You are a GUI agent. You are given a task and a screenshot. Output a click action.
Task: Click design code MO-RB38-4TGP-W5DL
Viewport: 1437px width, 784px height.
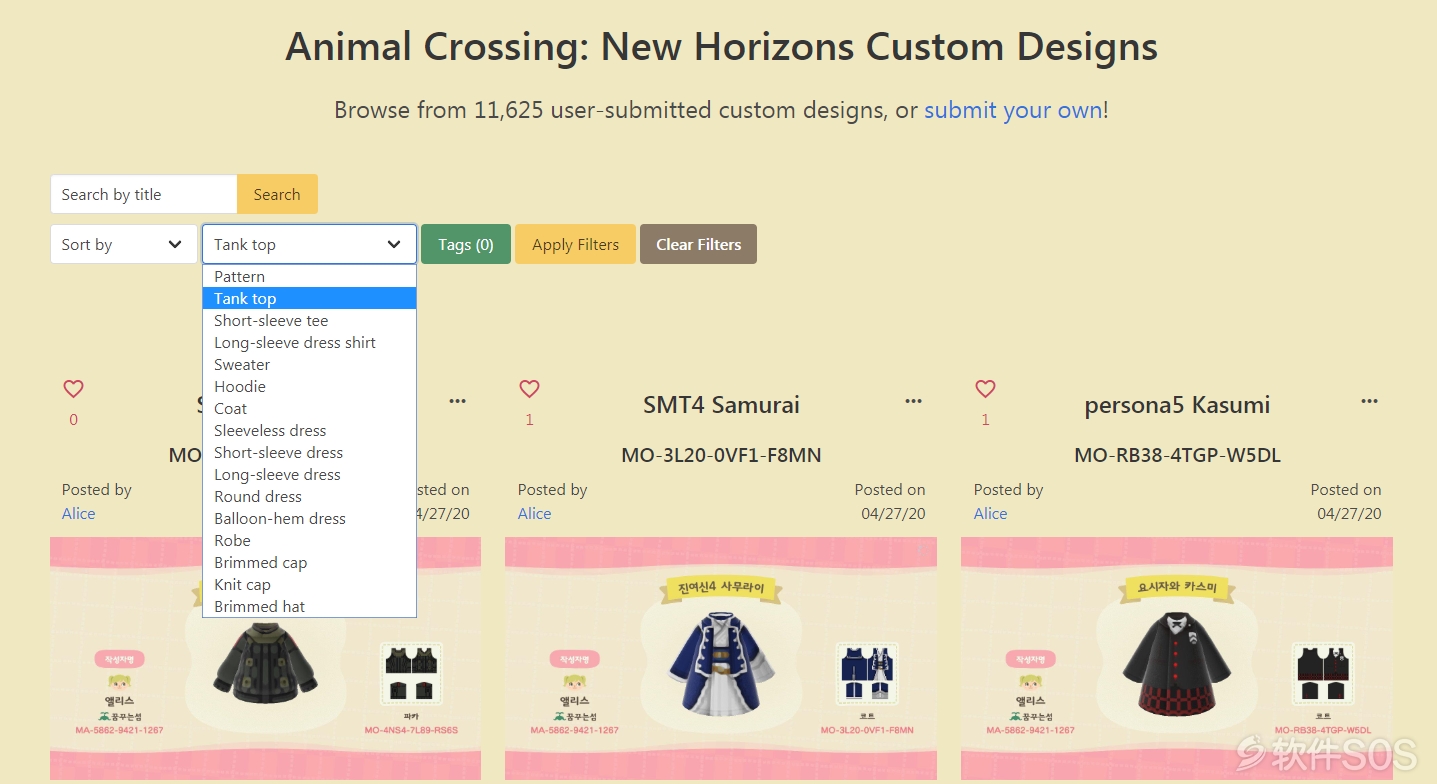click(1177, 455)
